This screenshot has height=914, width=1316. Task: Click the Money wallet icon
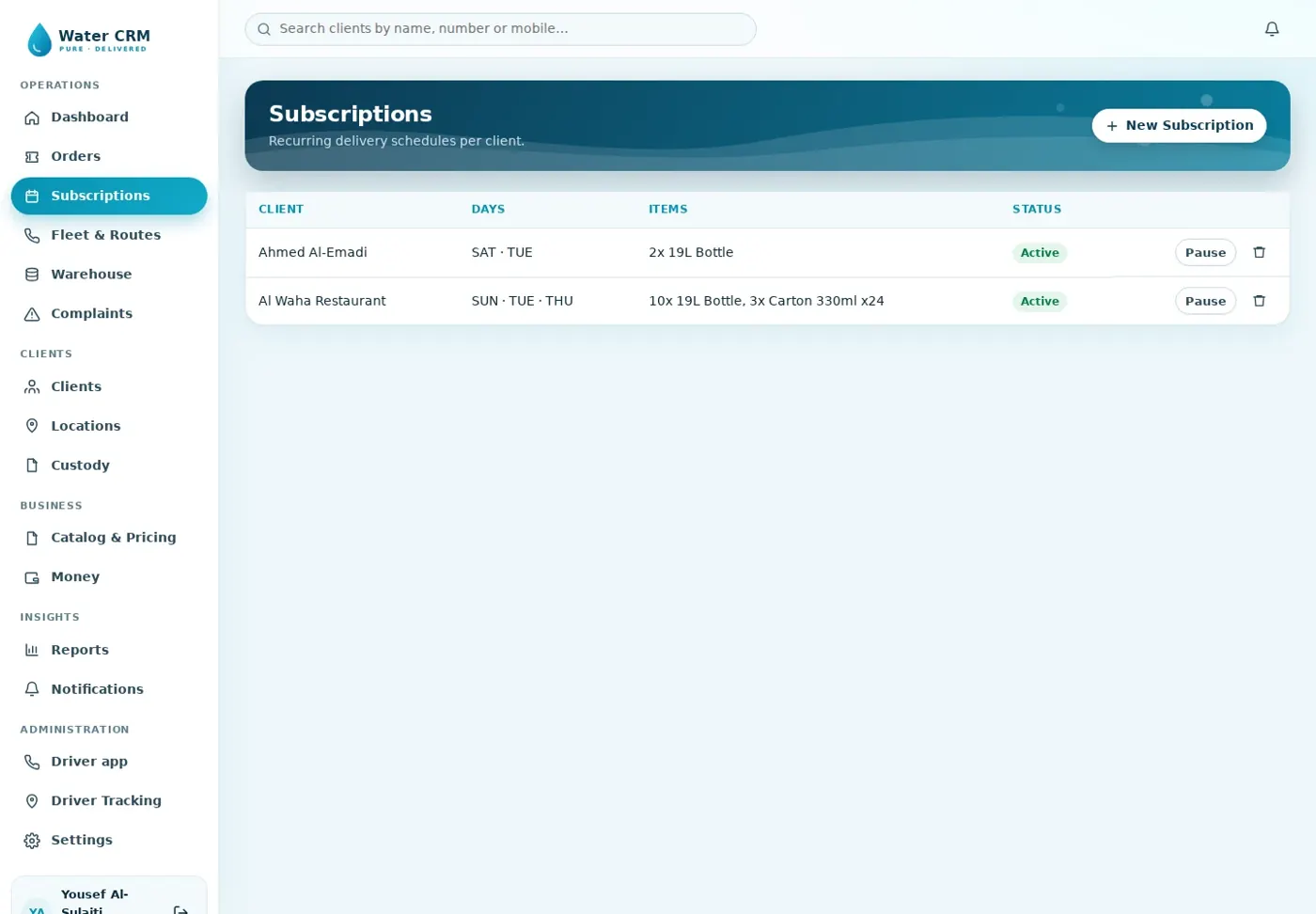pyautogui.click(x=32, y=577)
